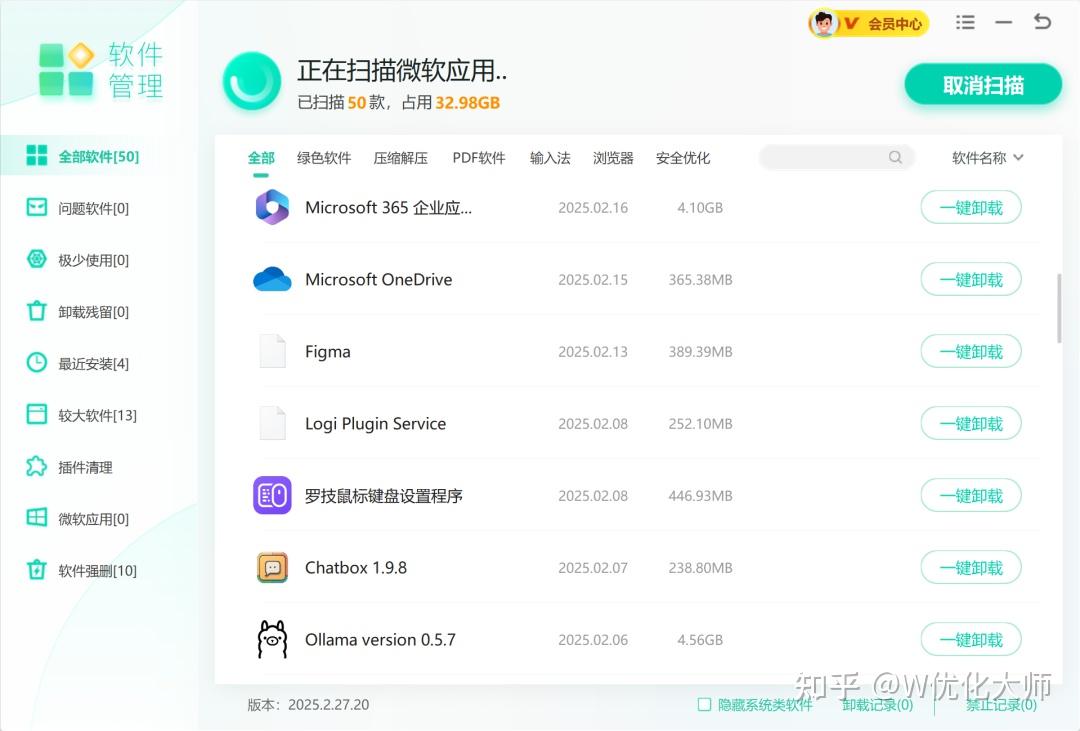Viewport: 1080px width, 731px height.
Task: Click the user avatar icon
Action: [x=823, y=23]
